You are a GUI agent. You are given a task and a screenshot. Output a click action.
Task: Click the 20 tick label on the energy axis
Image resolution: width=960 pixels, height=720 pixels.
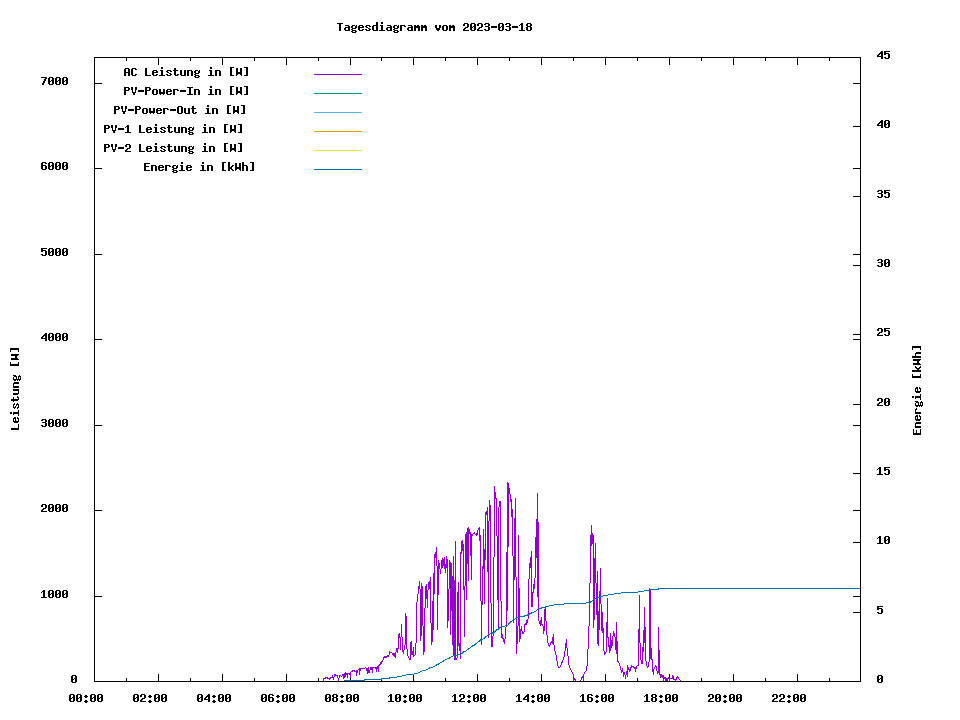[883, 402]
